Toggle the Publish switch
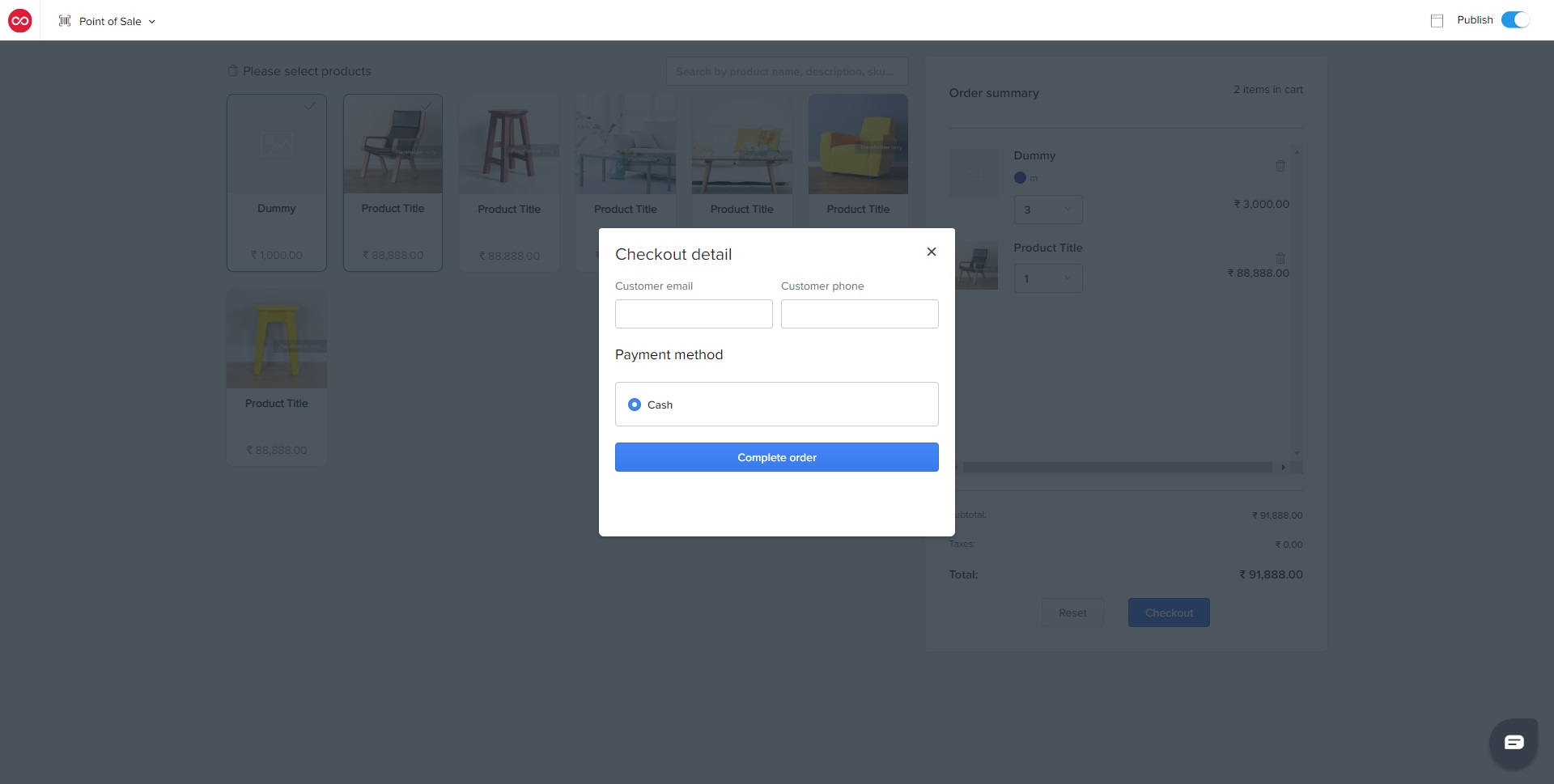 coord(1515,20)
